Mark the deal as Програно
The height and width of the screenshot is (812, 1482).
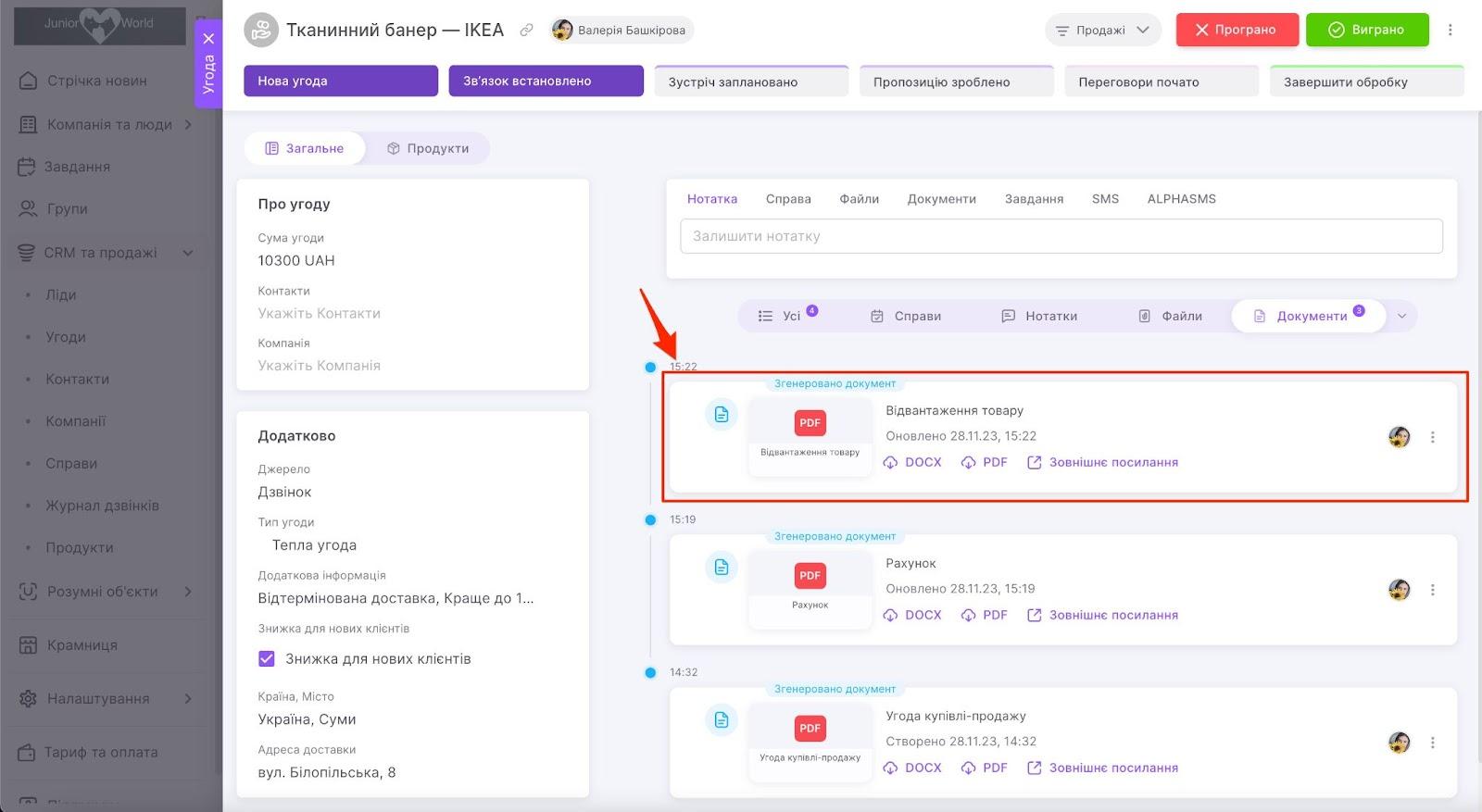1237,30
